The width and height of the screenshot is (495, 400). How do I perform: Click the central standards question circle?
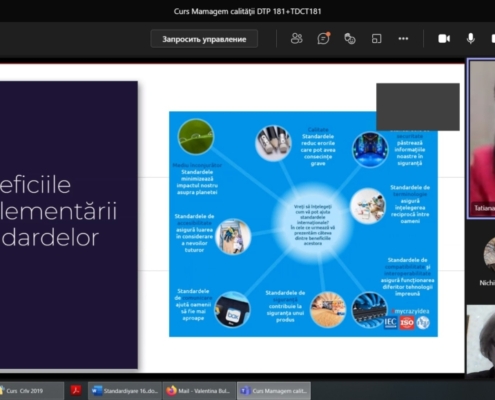click(313, 224)
